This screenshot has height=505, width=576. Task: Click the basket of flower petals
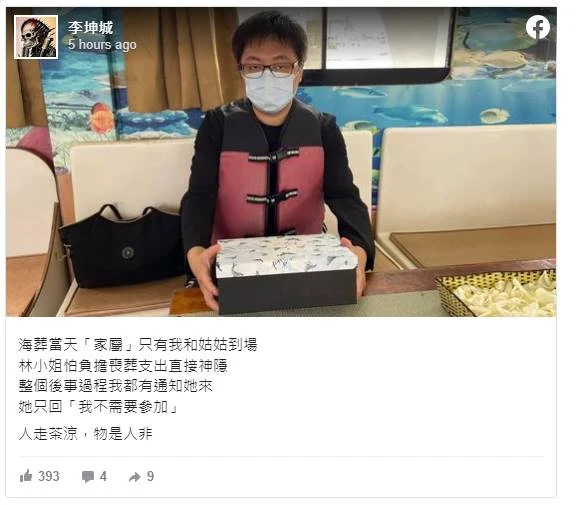pyautogui.click(x=496, y=293)
